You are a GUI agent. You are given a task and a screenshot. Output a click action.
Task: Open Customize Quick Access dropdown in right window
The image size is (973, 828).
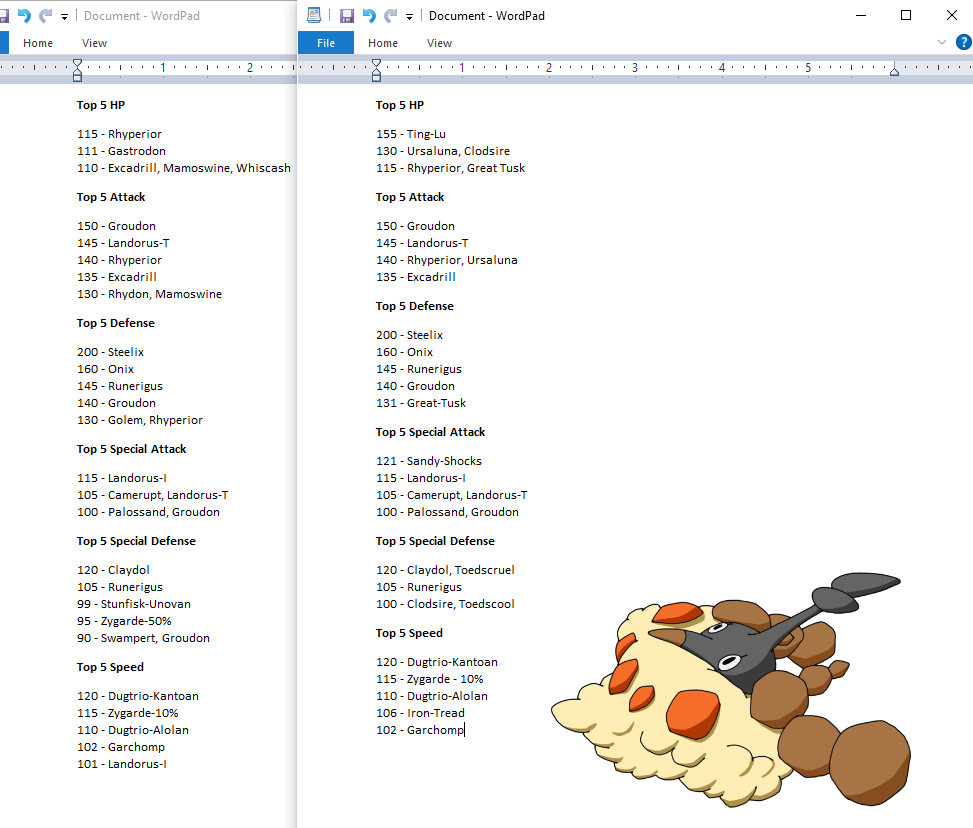(410, 17)
